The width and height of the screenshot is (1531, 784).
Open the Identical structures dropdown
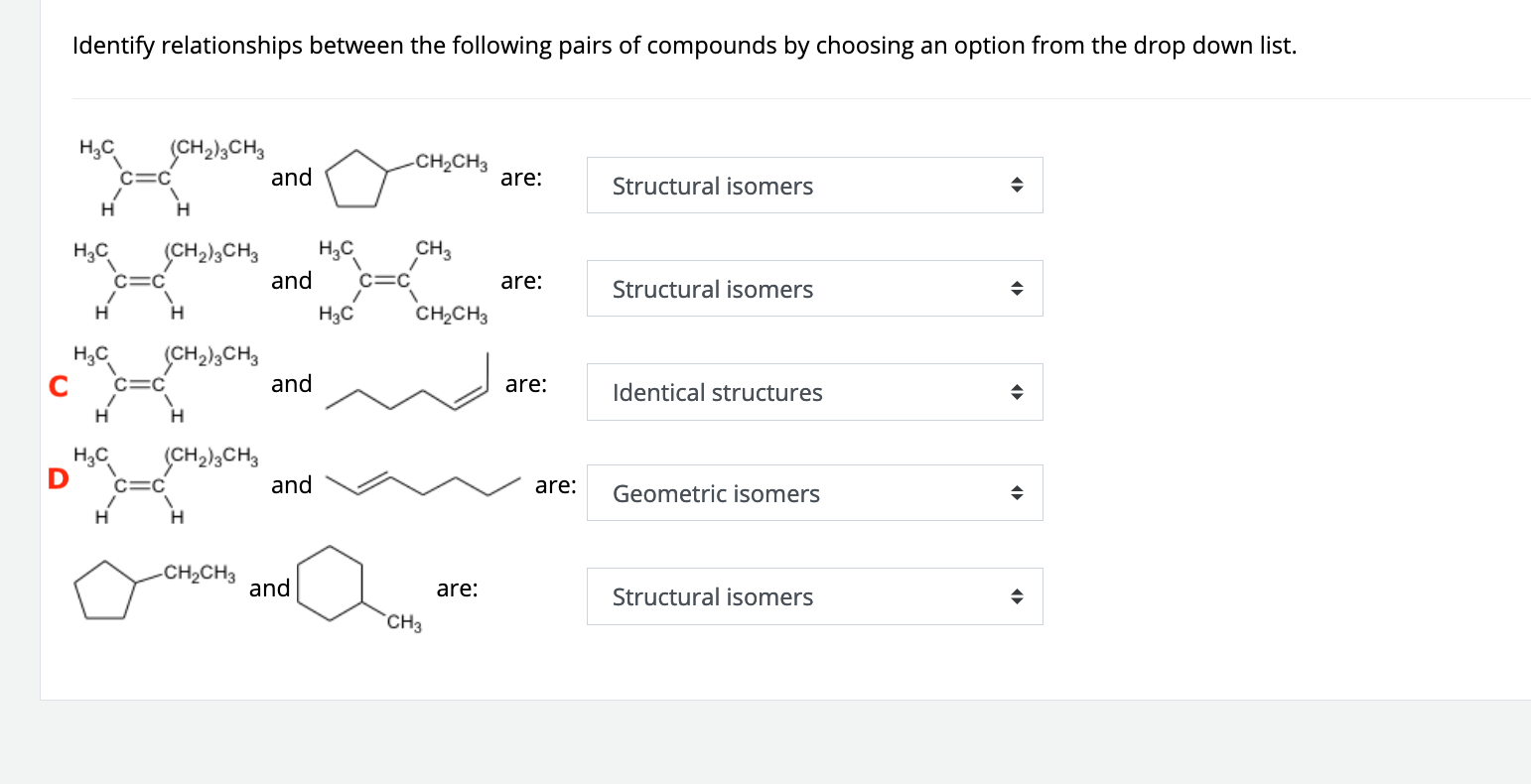click(814, 392)
